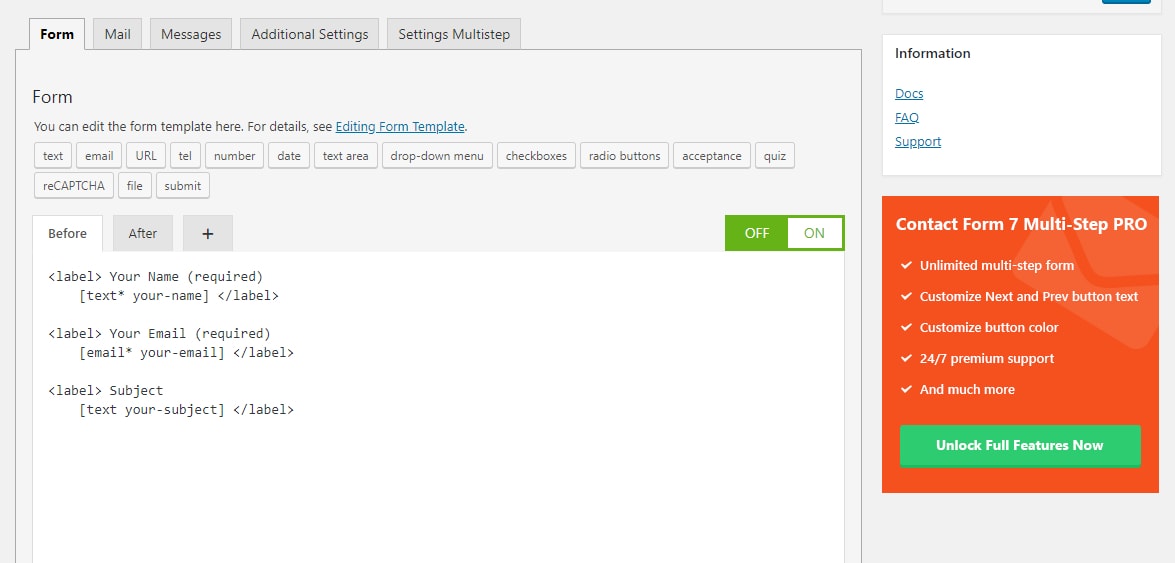The height and width of the screenshot is (563, 1175).
Task: Insert a tel tag
Action: point(185,156)
